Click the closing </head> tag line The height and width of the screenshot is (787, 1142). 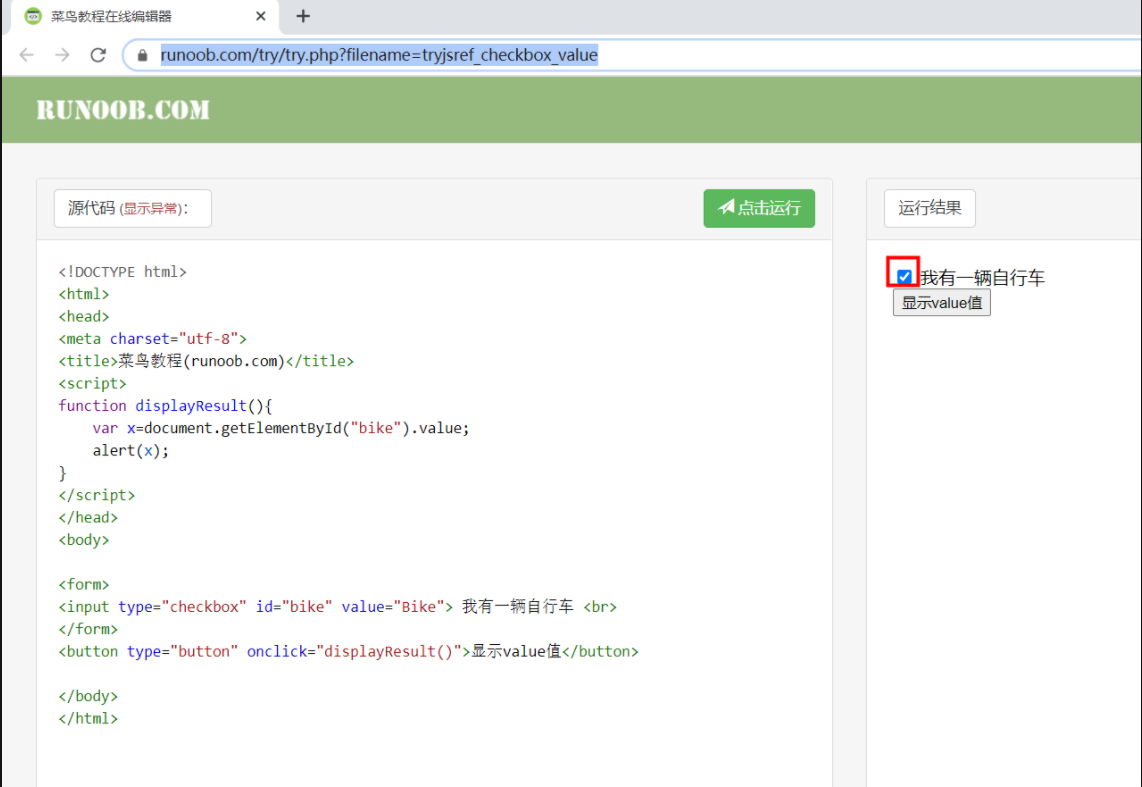click(x=88, y=518)
